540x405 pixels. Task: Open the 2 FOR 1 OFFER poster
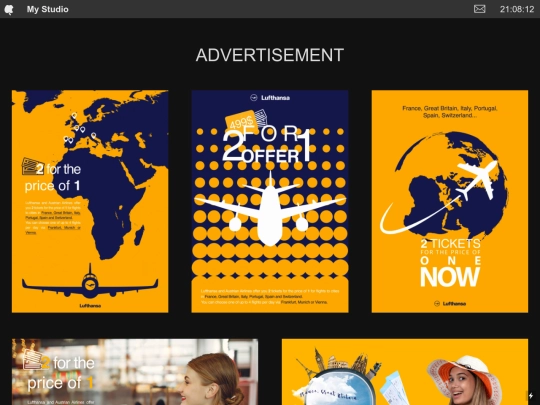pos(270,201)
